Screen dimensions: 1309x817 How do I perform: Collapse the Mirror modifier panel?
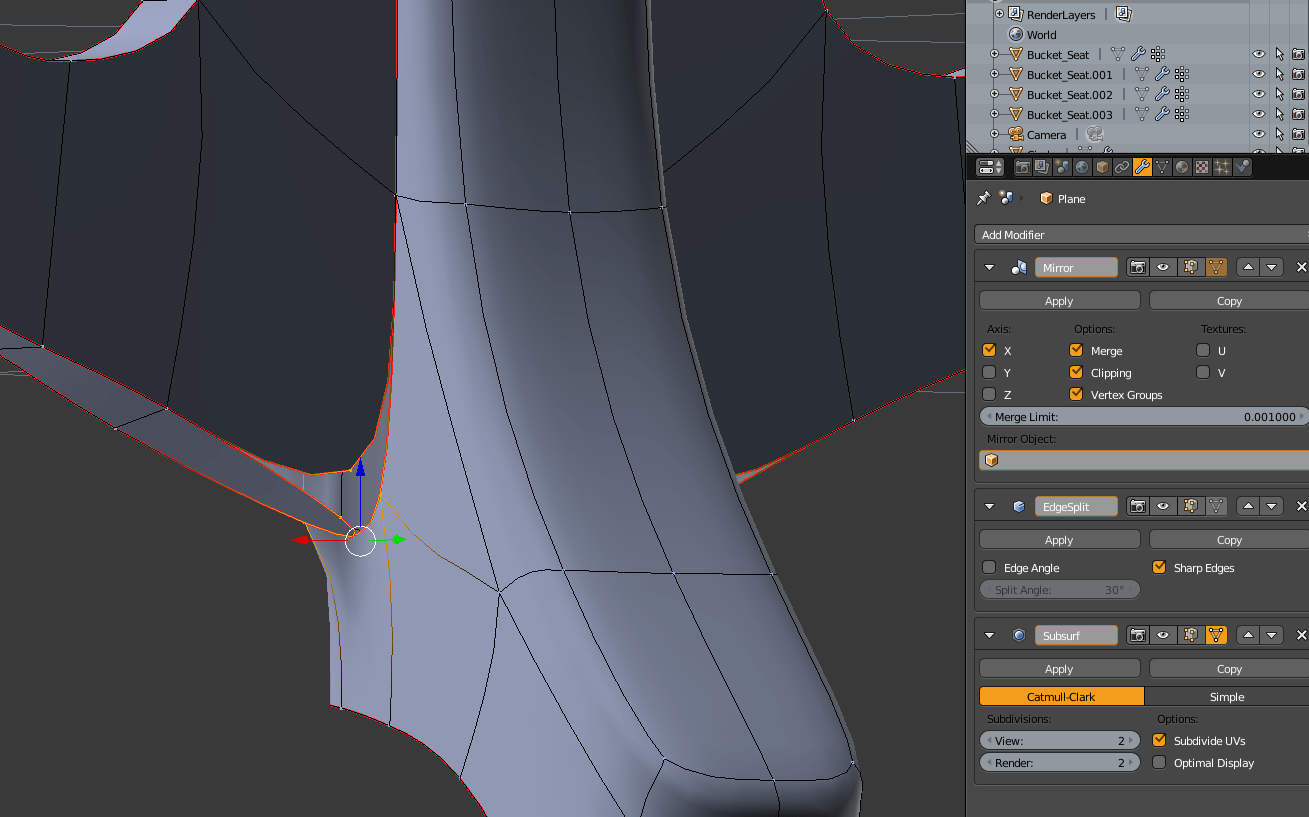[x=990, y=267]
